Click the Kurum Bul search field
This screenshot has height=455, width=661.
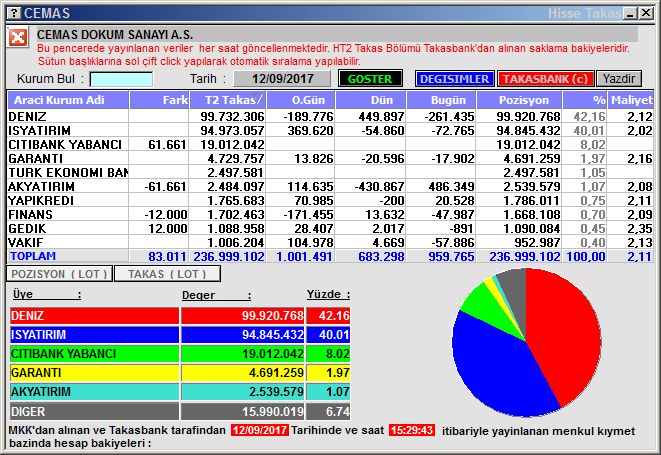tap(121, 79)
